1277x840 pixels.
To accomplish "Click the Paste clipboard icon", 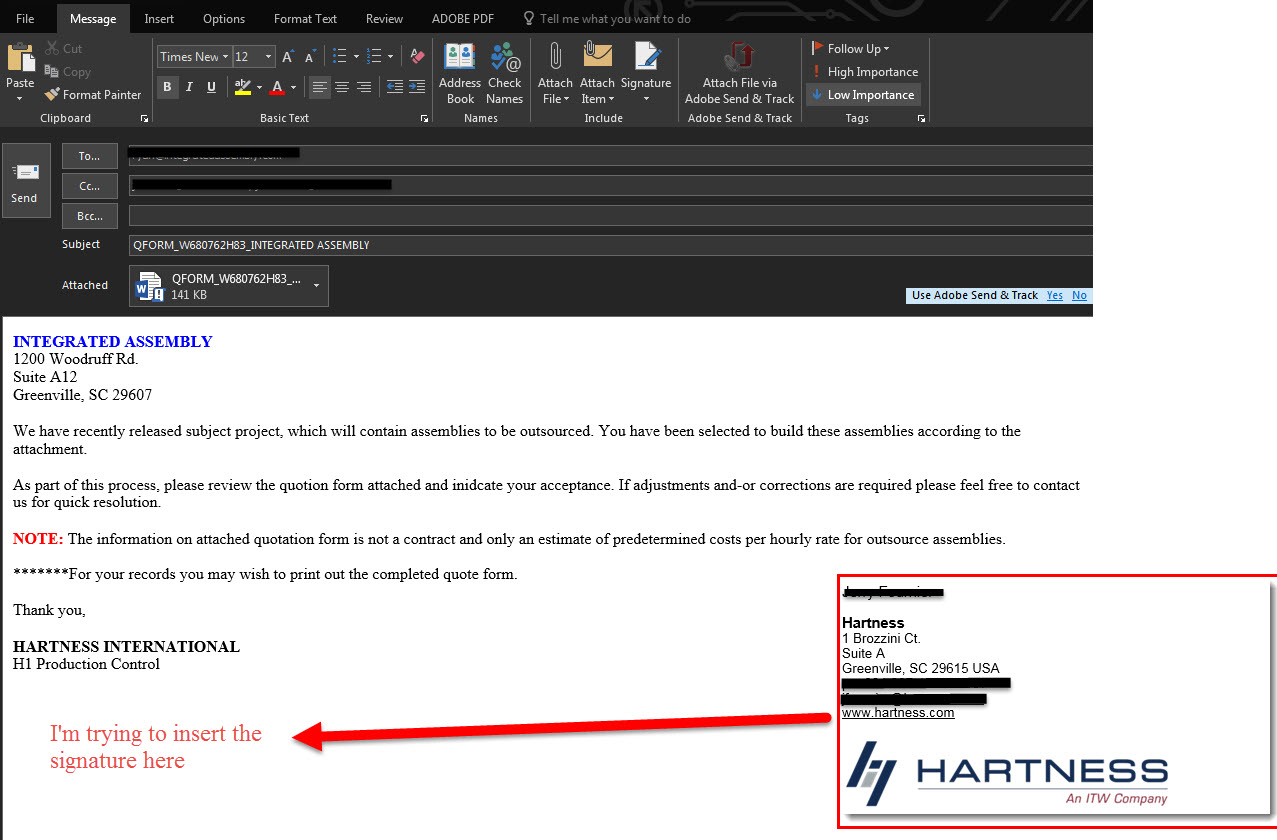I will (x=20, y=57).
